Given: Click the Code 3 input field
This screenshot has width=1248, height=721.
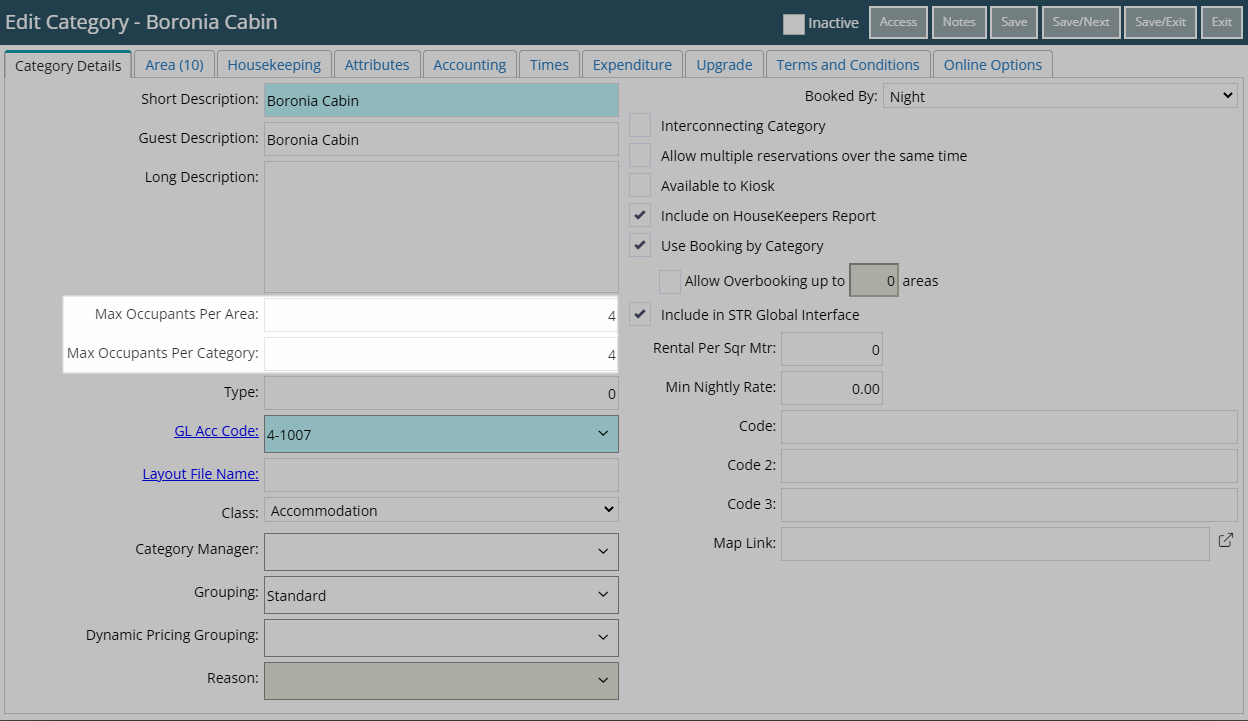Looking at the screenshot, I should (x=1009, y=505).
